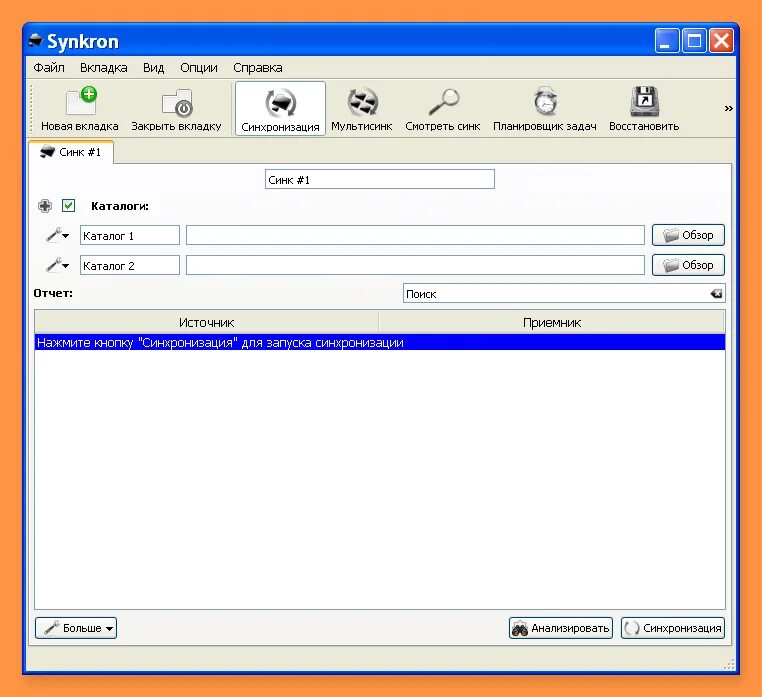Screen dimensions: 762x697
Task: Click the bottom Синхронизация button
Action: click(673, 628)
